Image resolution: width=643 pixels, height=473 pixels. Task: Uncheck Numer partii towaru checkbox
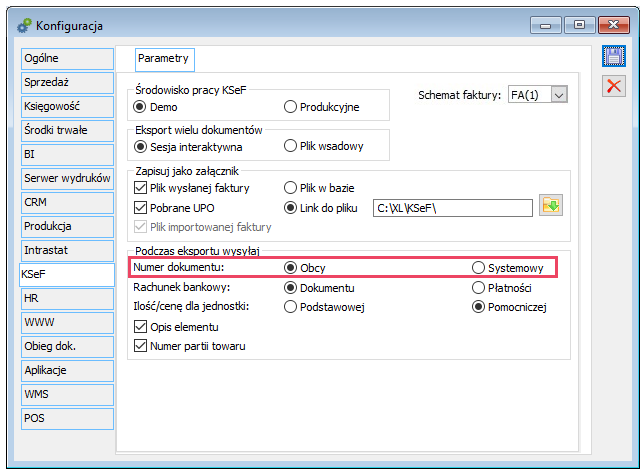[x=140, y=345]
